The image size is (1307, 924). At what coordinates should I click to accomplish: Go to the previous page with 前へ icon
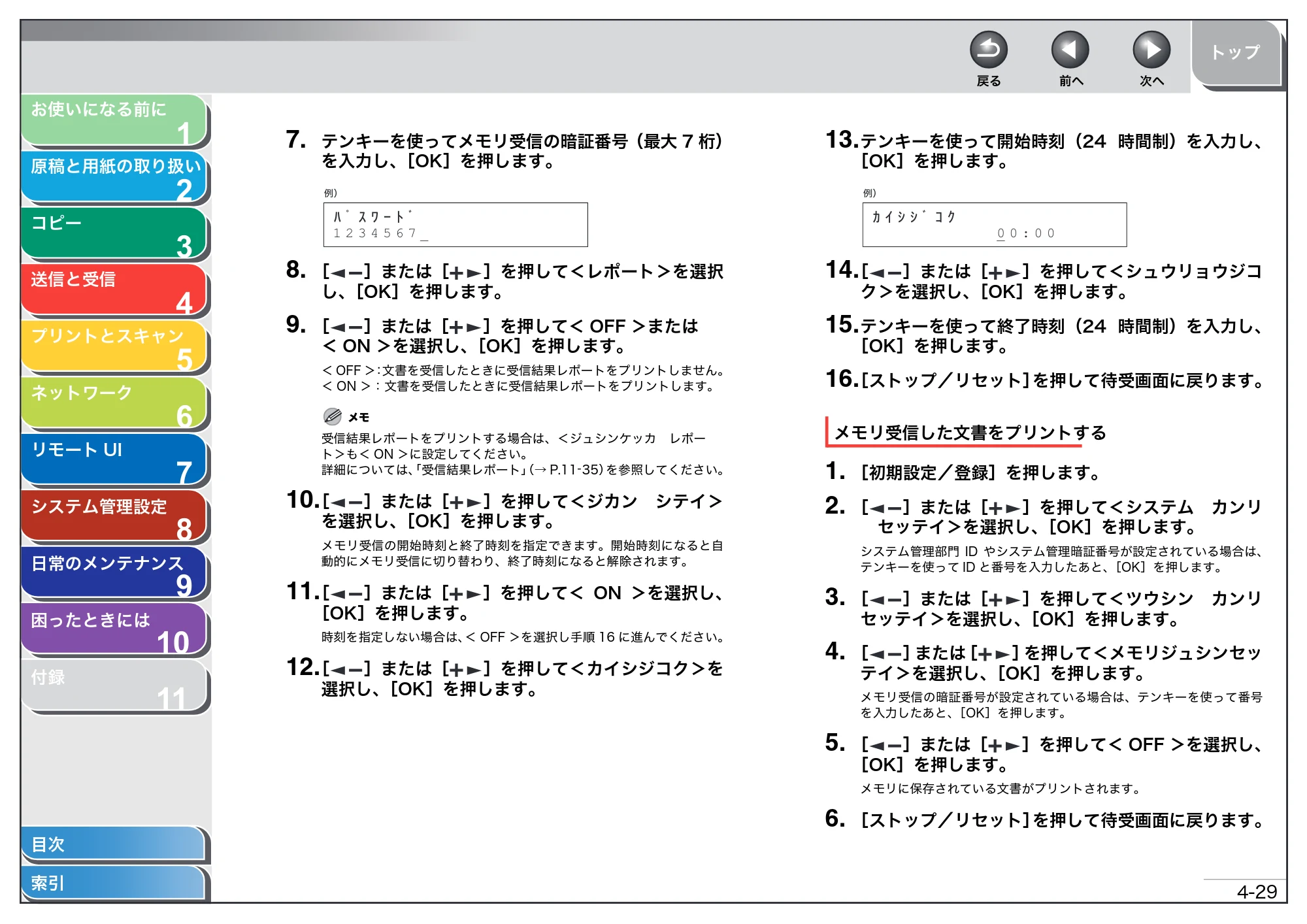pos(1070,50)
